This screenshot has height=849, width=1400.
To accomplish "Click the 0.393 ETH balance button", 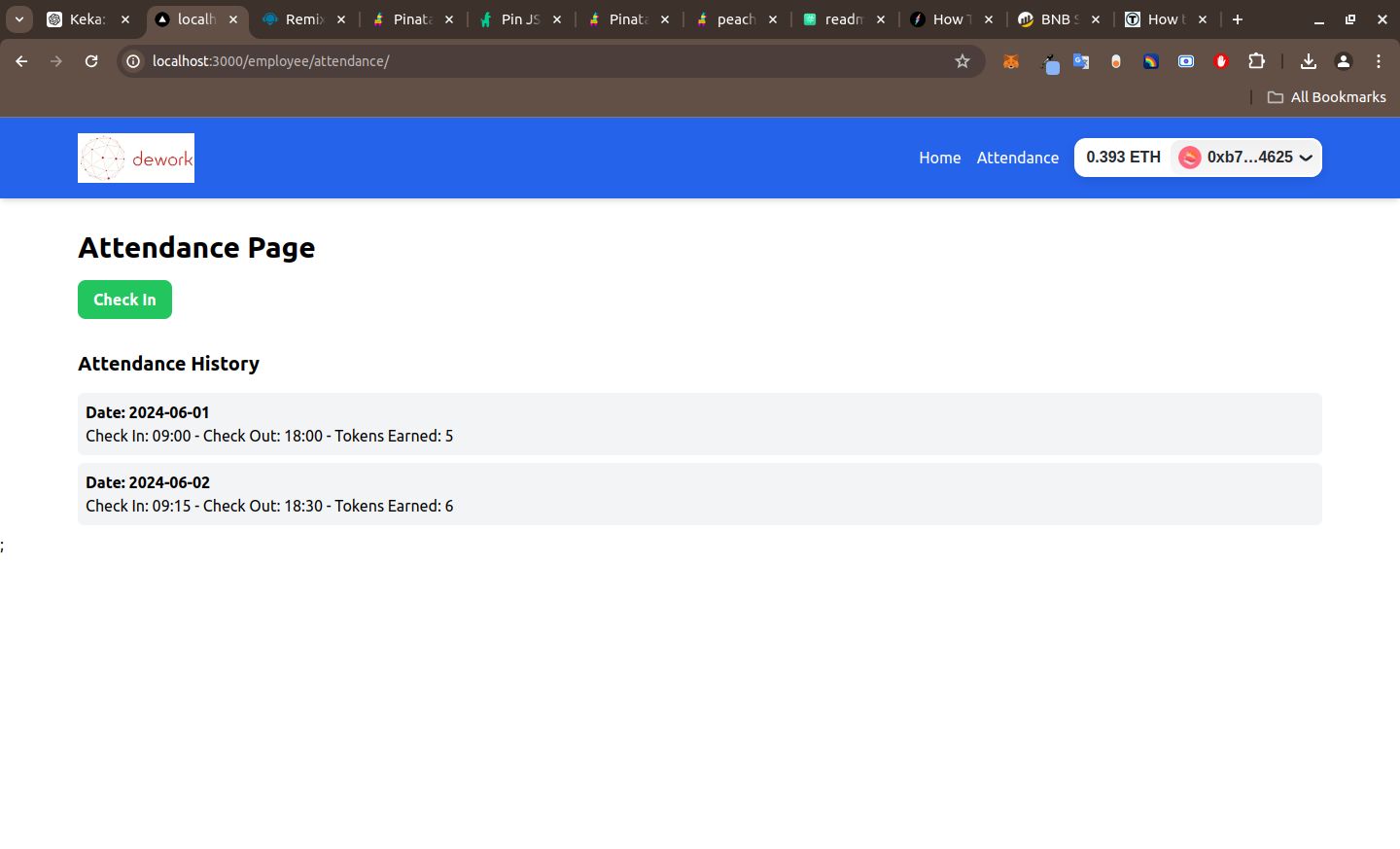I will point(1123,158).
